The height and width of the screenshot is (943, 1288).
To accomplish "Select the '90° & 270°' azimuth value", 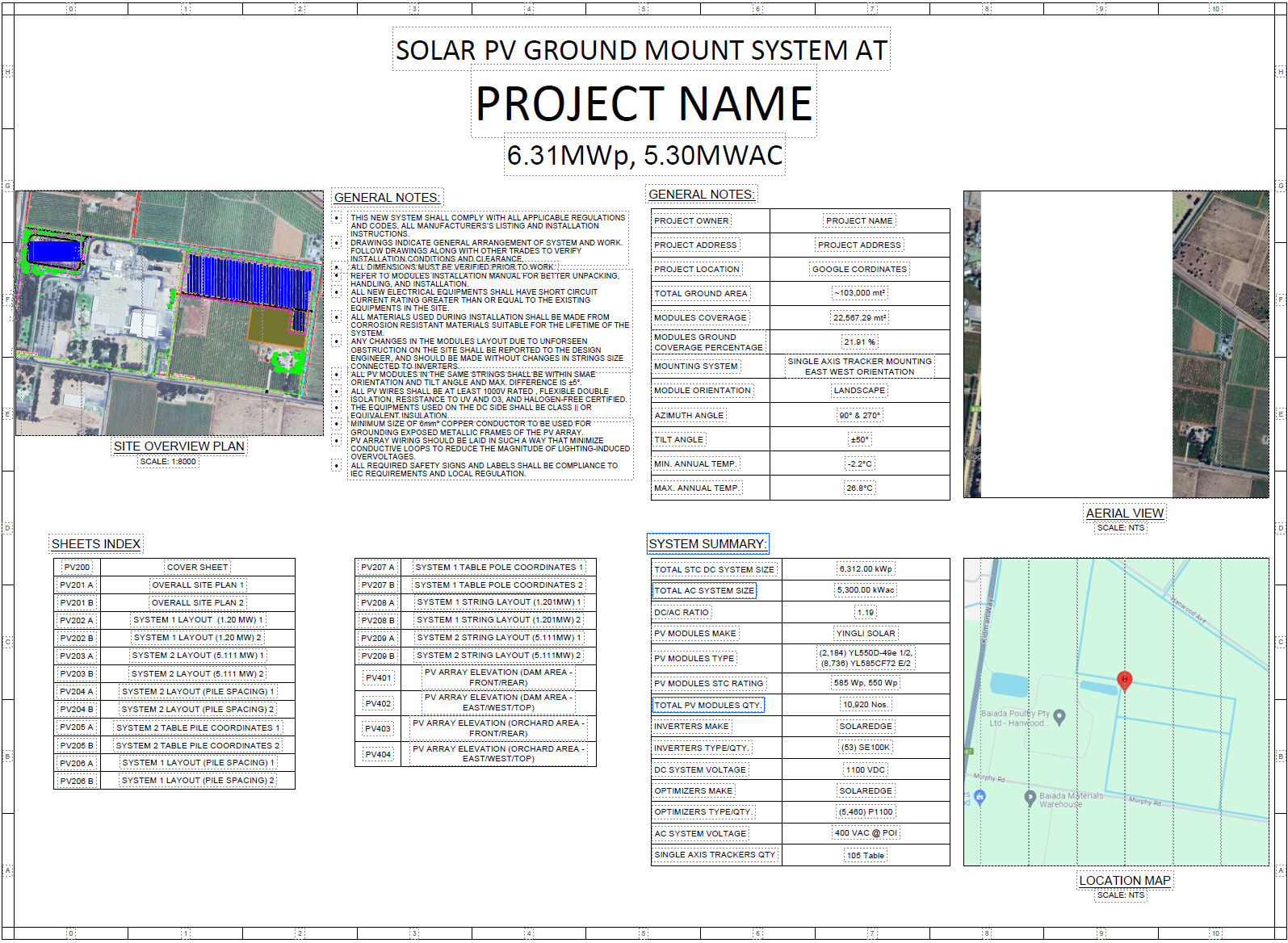I will [859, 416].
